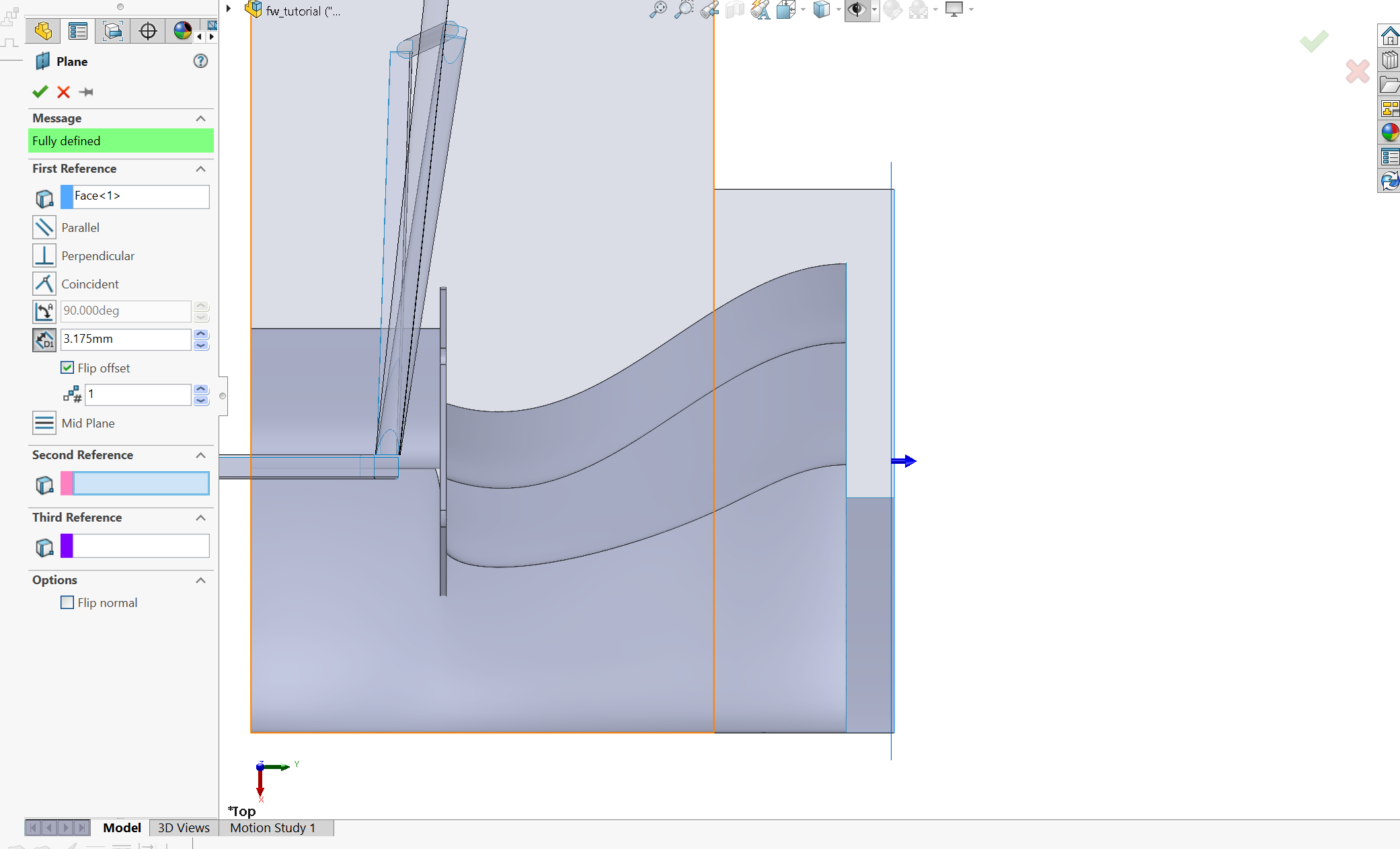Image resolution: width=1400 pixels, height=849 pixels.
Task: Toggle the Hide/Show Items eye button
Action: tap(856, 9)
